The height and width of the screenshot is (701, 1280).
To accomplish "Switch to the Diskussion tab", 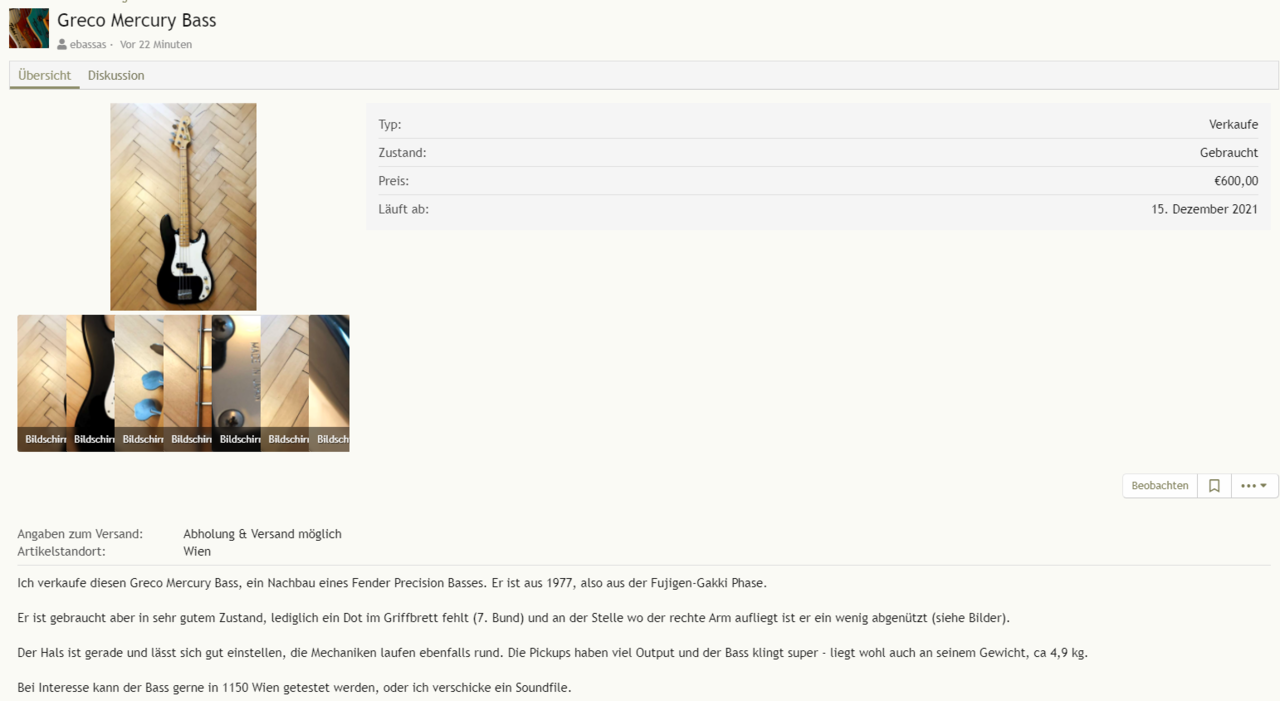I will tap(116, 76).
